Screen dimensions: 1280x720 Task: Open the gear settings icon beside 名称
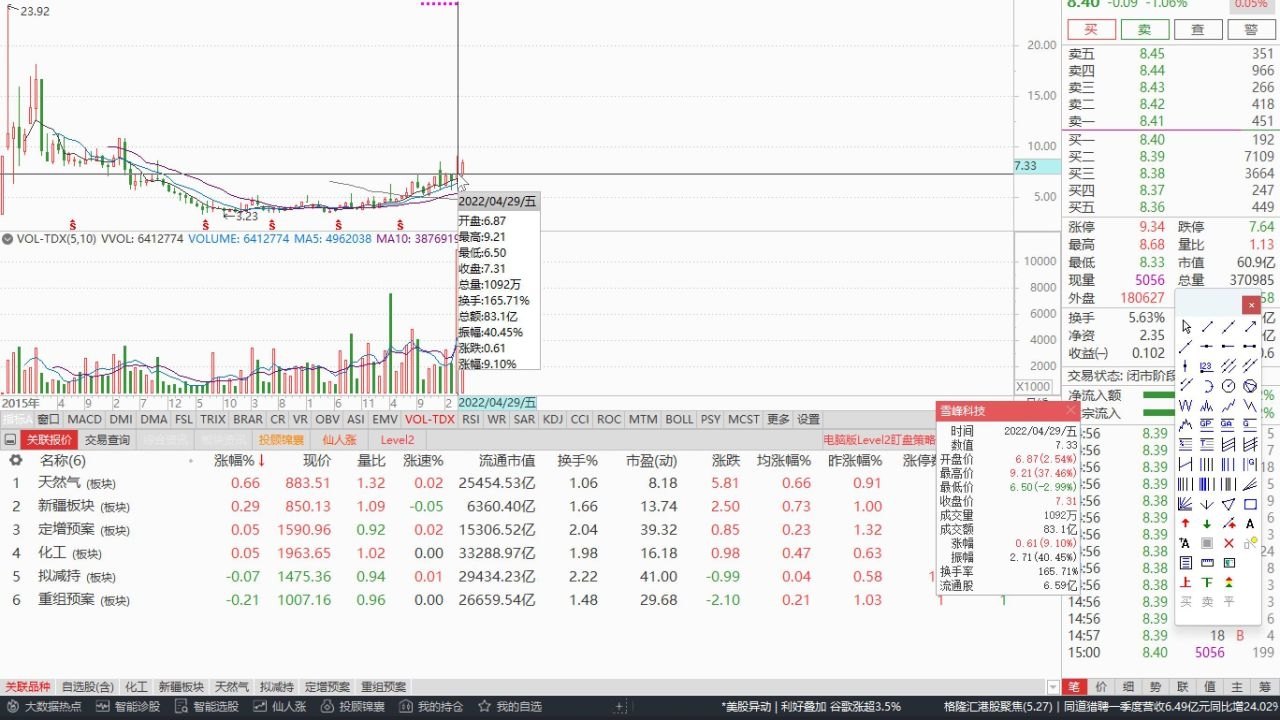tap(15, 461)
